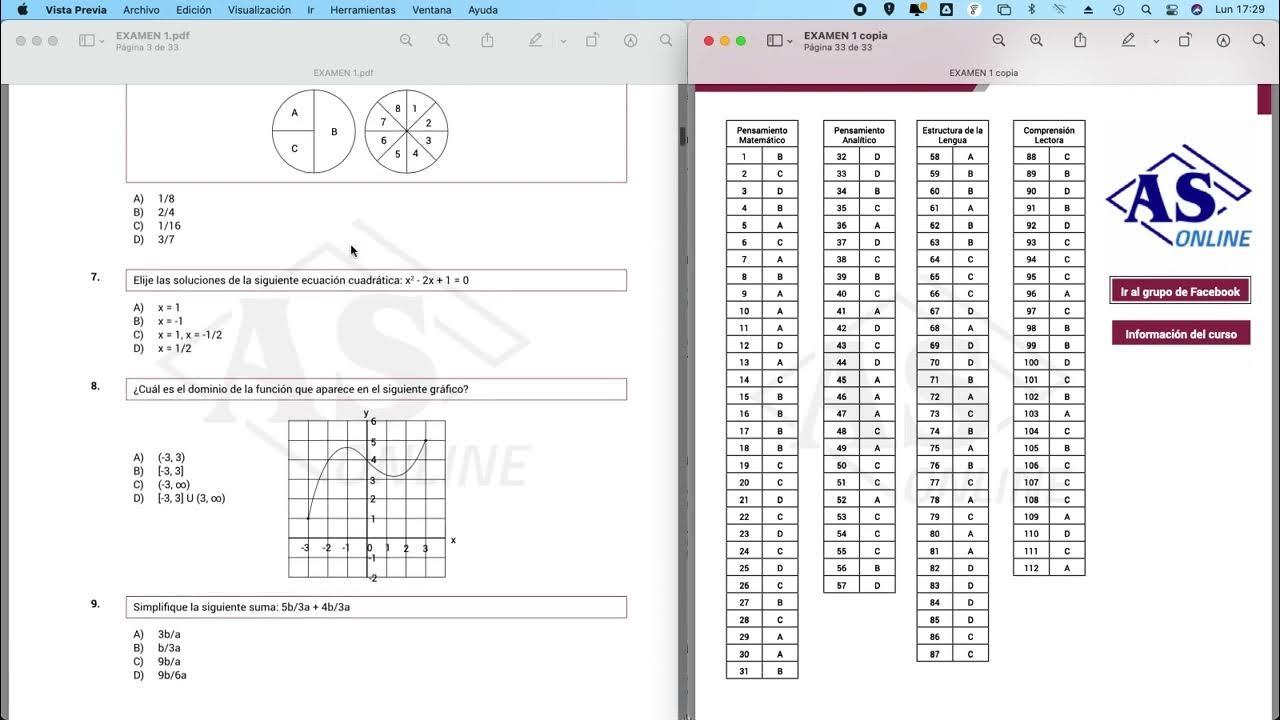This screenshot has width=1280, height=720.
Task: Open the Vista Previa application menu
Action: pyautogui.click(x=76, y=10)
